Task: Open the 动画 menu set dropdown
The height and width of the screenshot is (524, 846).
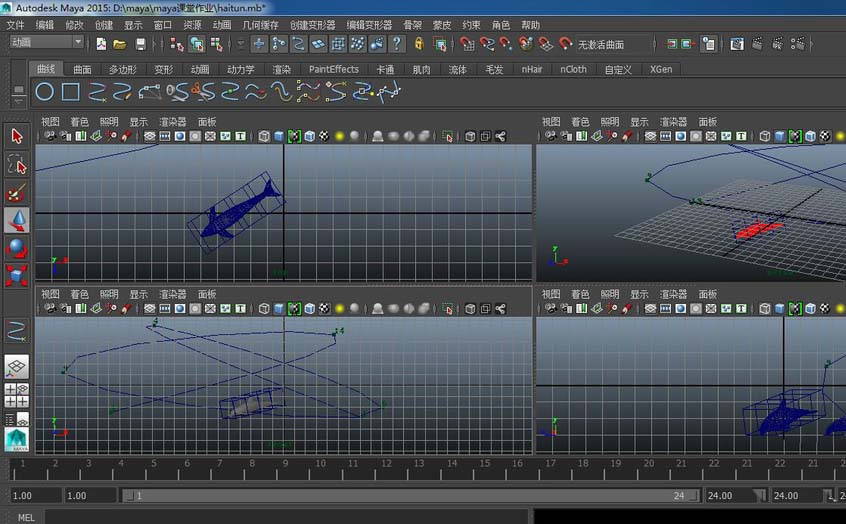Action: coord(47,43)
